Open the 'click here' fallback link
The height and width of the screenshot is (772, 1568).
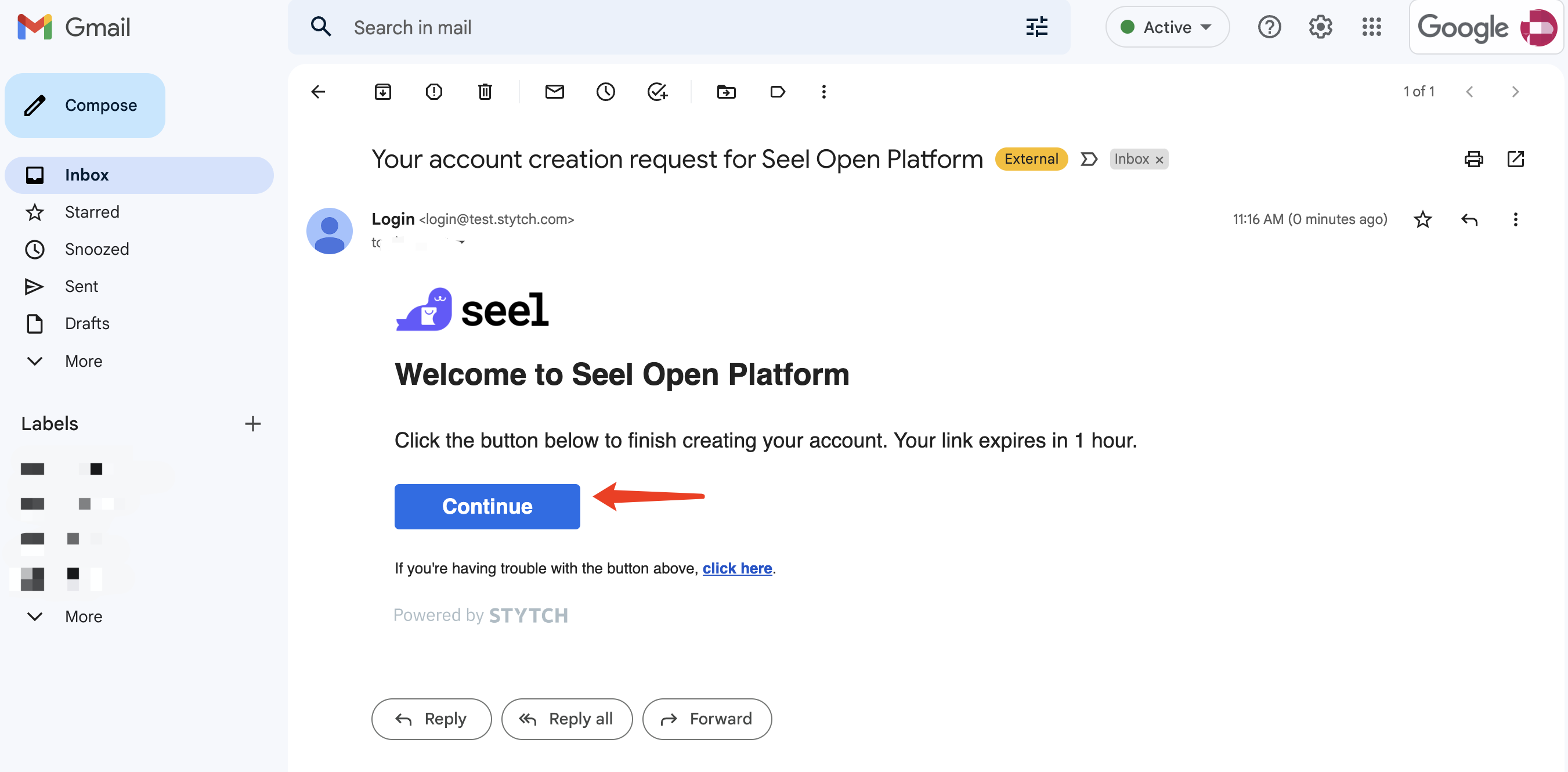[x=737, y=568]
